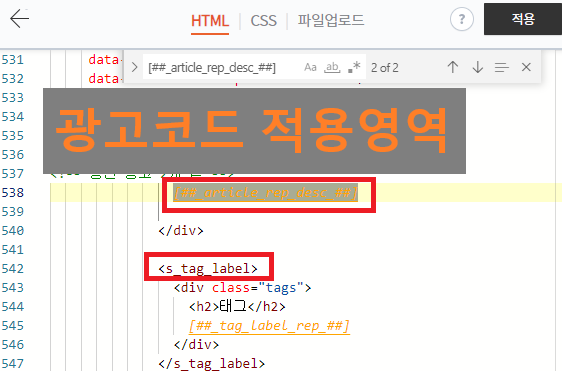The width and height of the screenshot is (562, 371).
Task: Click the 2 of 2 match counter
Action: click(x=385, y=68)
